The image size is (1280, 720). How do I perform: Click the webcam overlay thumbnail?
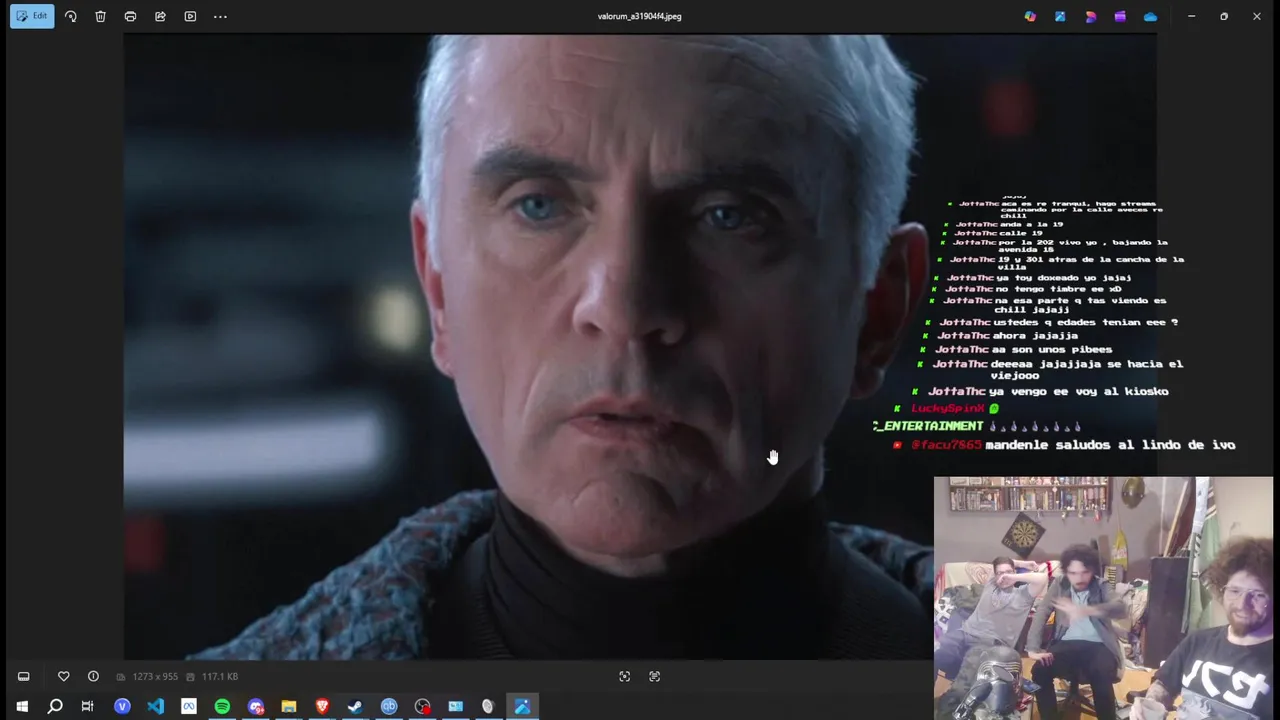click(1104, 598)
